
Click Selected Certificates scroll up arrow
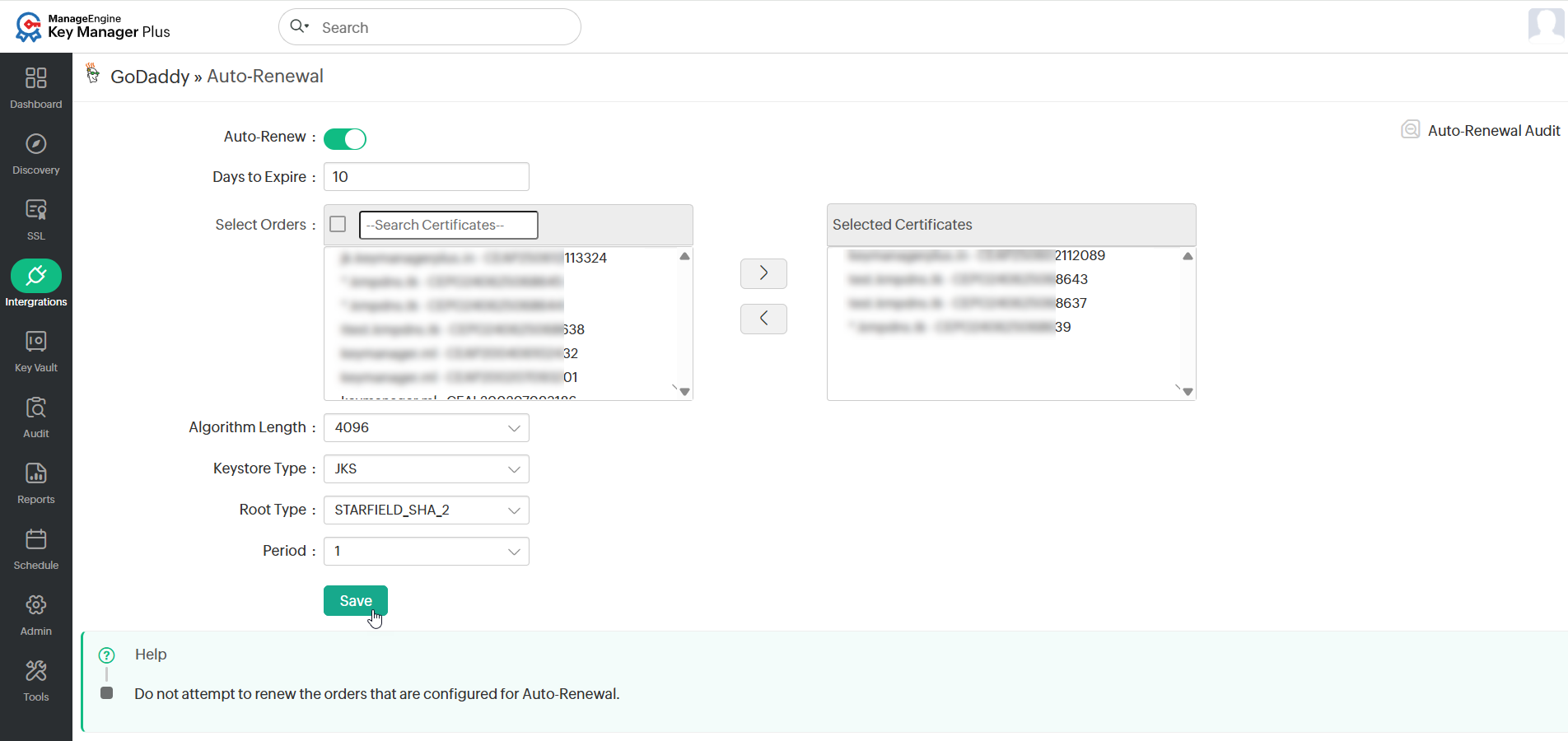pos(1188,256)
